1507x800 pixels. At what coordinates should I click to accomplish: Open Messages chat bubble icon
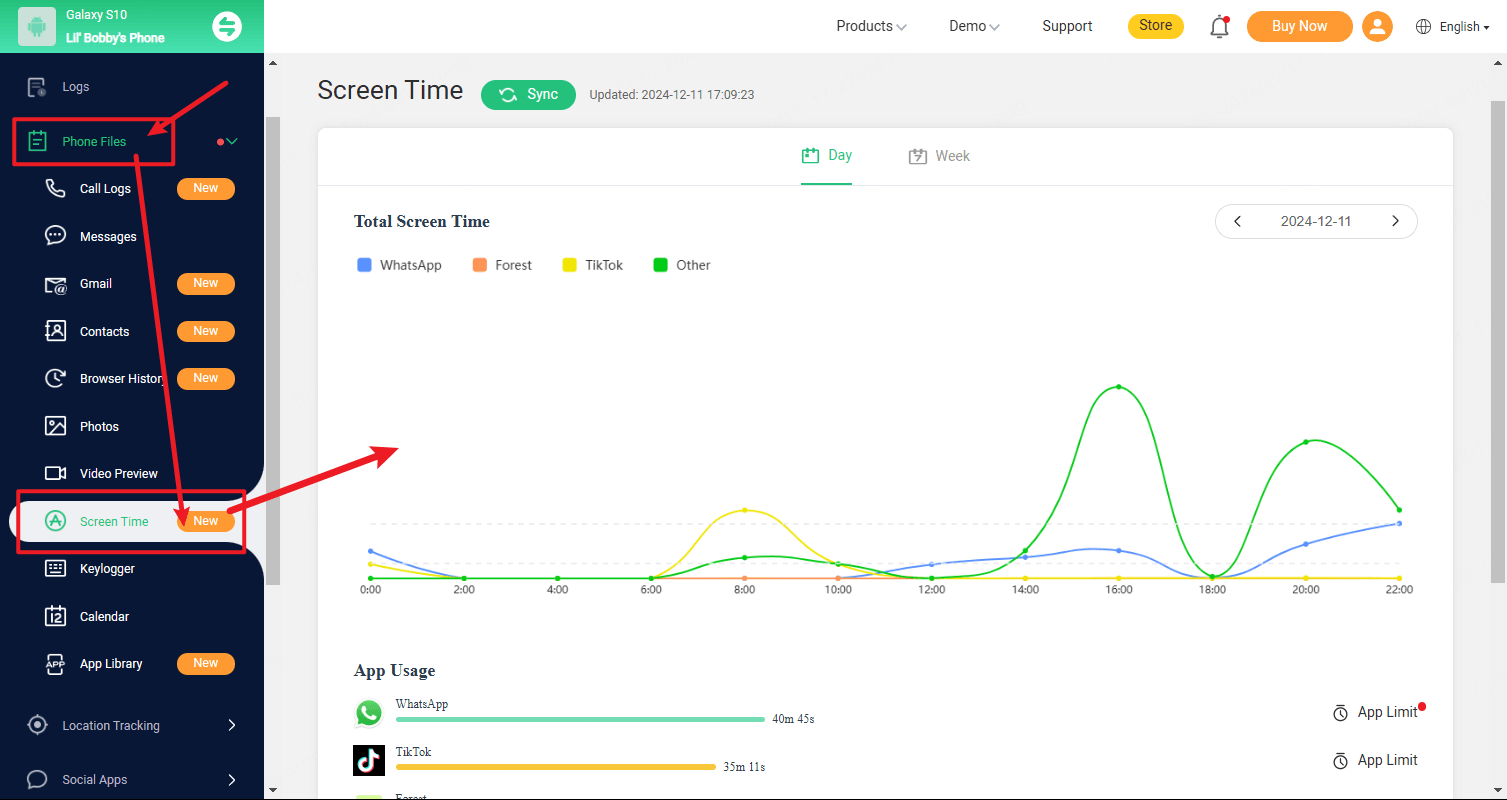click(x=56, y=236)
